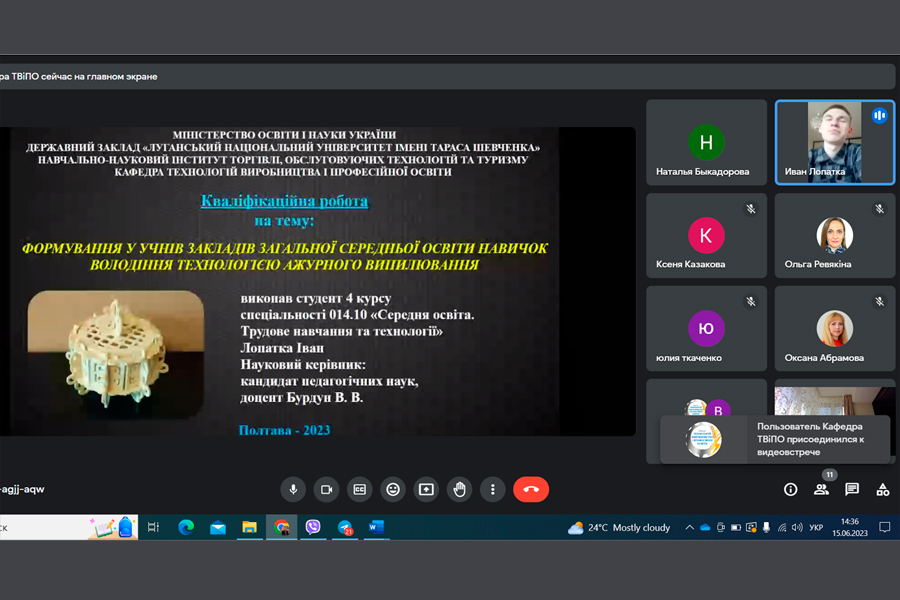The width and height of the screenshot is (900, 600).
Task: Mute microphone in meeting controls
Action: 293,489
